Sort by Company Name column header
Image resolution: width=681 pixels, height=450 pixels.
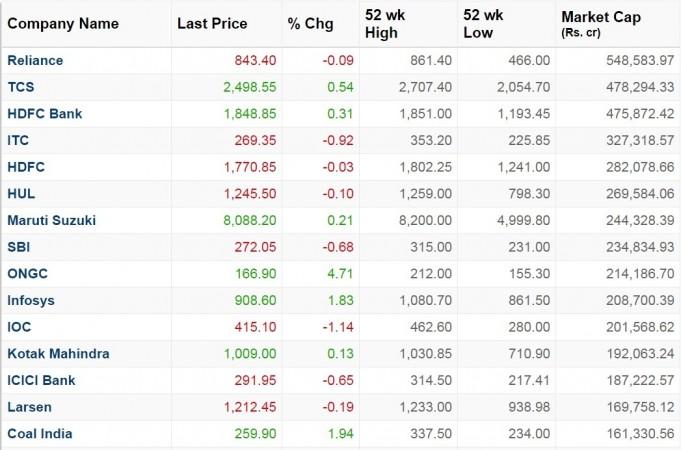[63, 23]
